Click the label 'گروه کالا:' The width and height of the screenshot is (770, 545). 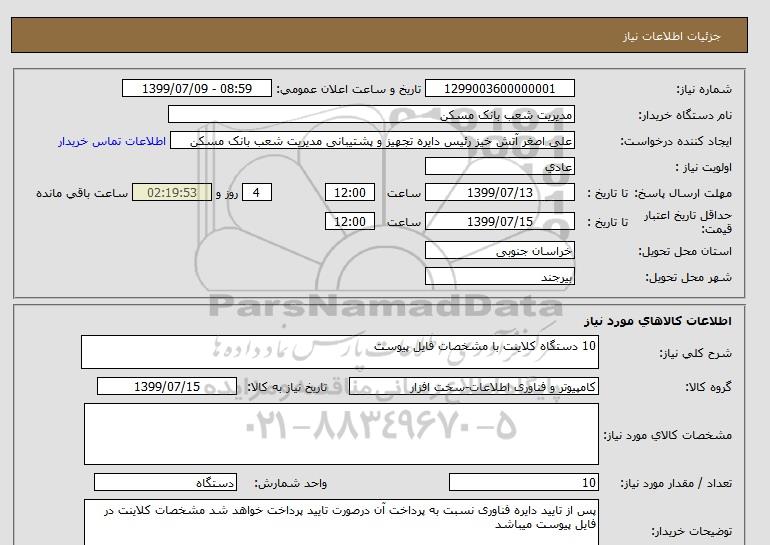[x=709, y=387]
